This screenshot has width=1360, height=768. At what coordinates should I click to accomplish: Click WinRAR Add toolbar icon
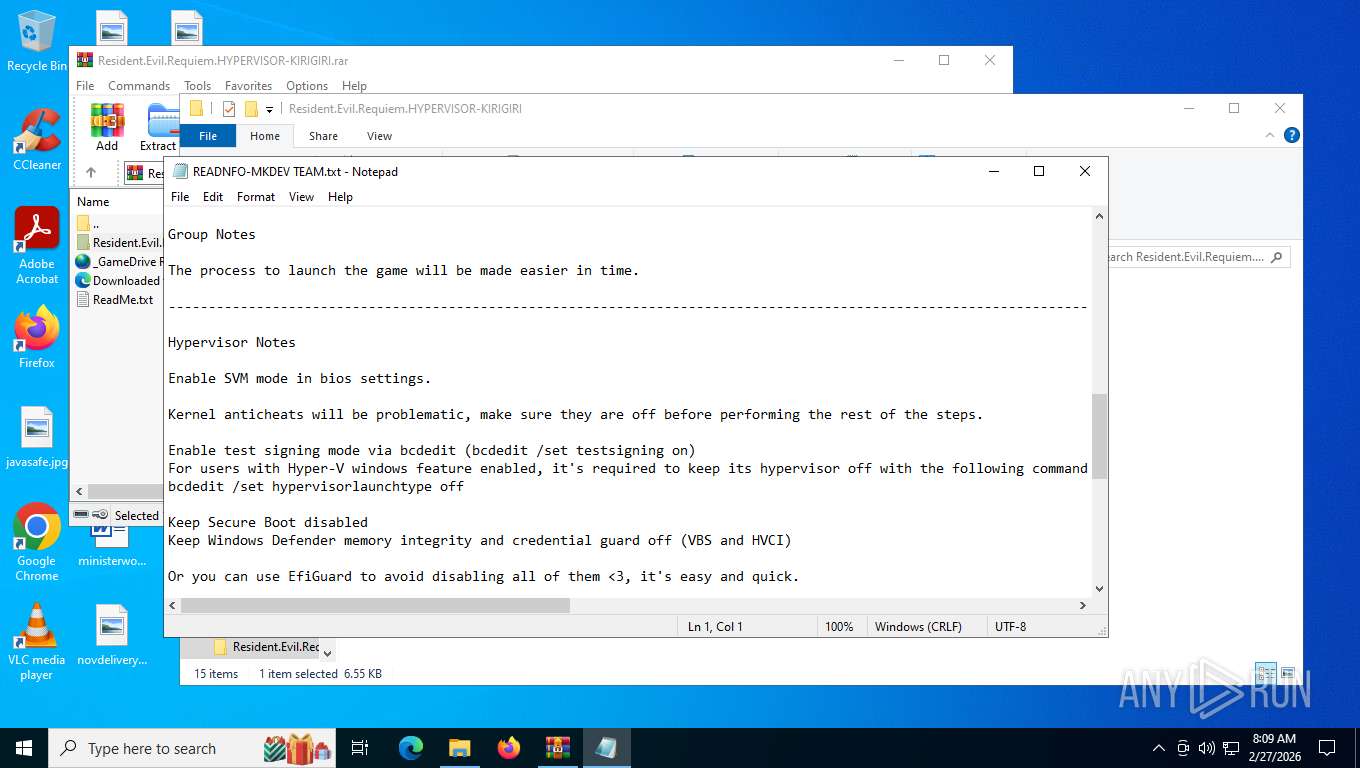tap(107, 127)
